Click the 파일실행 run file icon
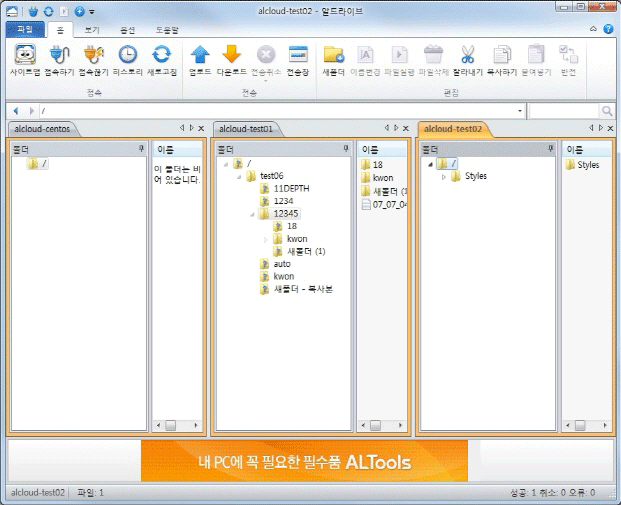This screenshot has height=505, width=621. pyautogui.click(x=399, y=60)
